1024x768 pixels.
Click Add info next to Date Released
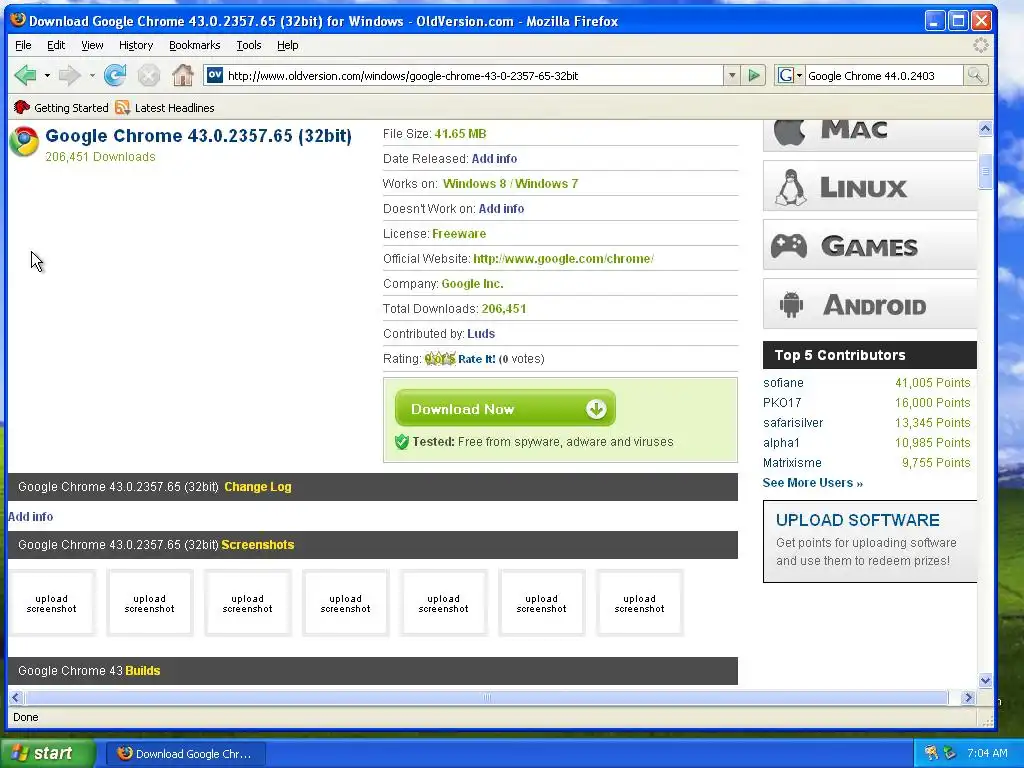(494, 159)
